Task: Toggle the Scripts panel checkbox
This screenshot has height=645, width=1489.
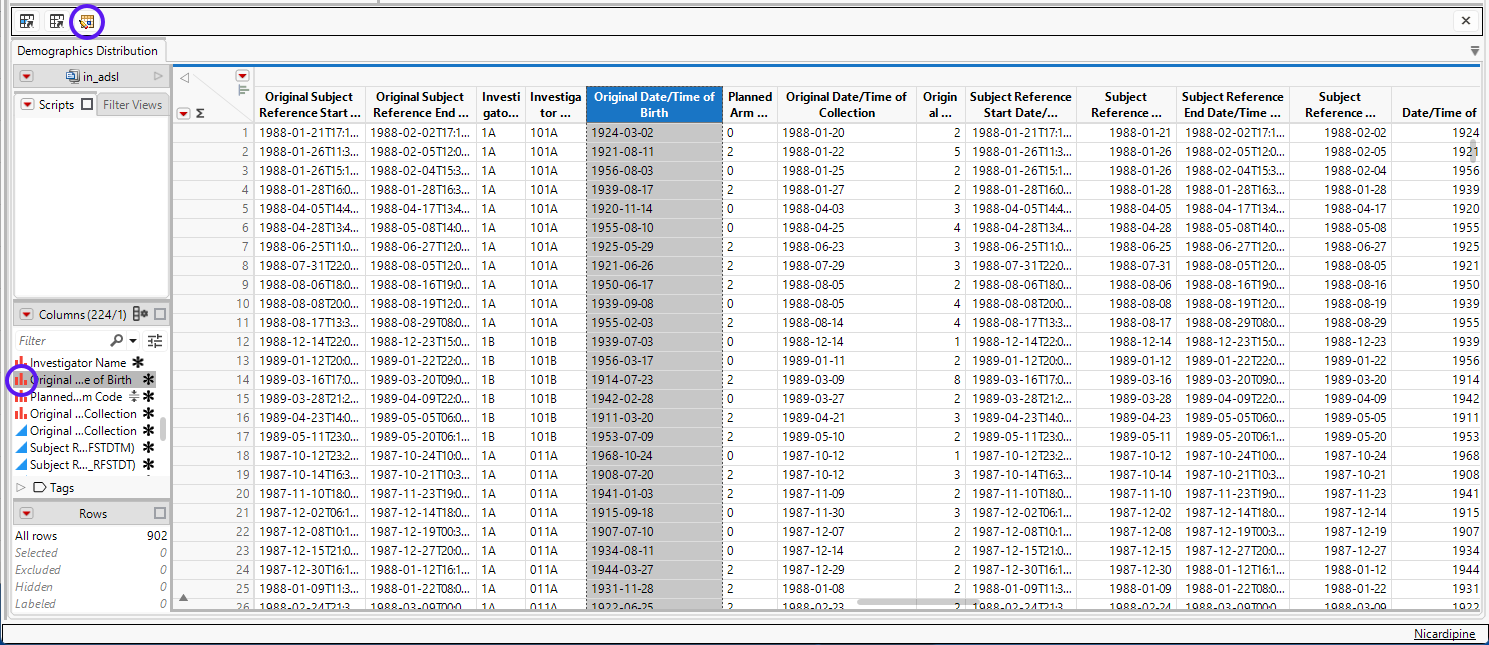Action: coord(87,105)
